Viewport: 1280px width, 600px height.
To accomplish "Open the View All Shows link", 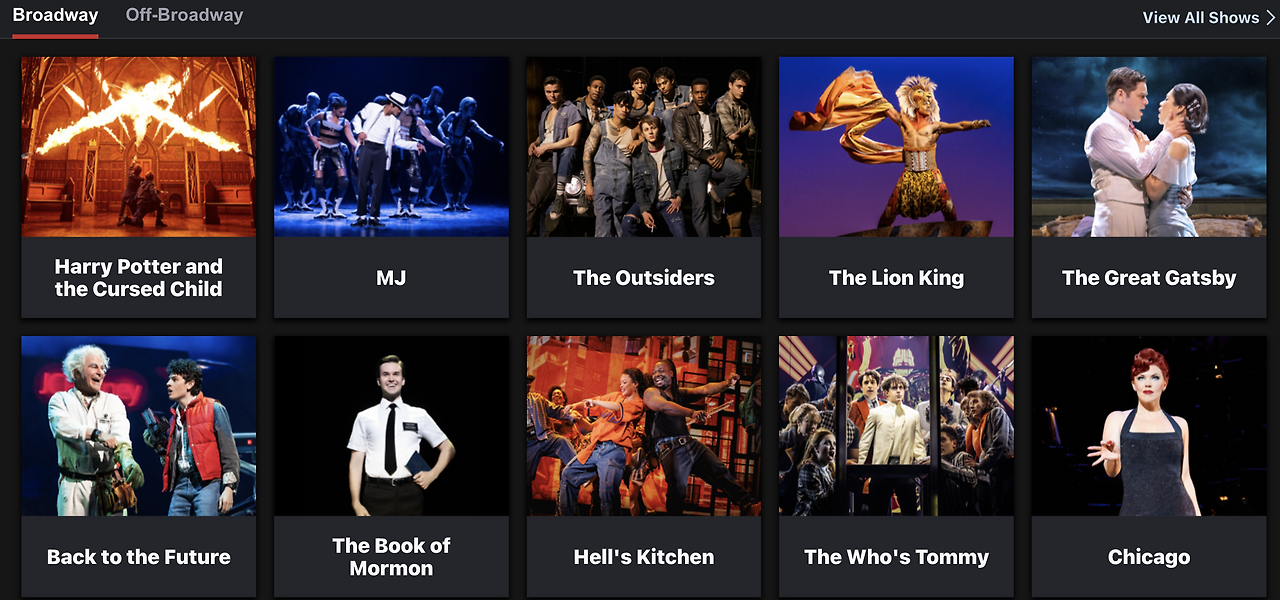I will point(1201,17).
